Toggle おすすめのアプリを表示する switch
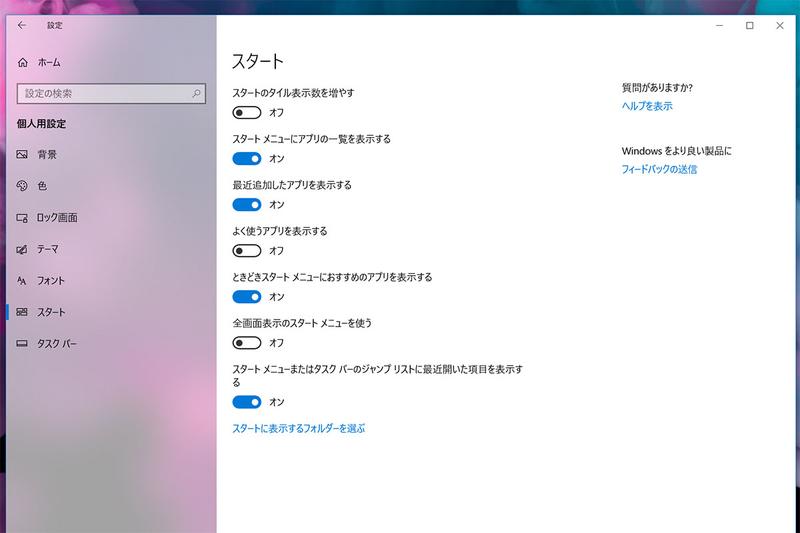Image resolution: width=800 pixels, height=533 pixels. point(247,297)
